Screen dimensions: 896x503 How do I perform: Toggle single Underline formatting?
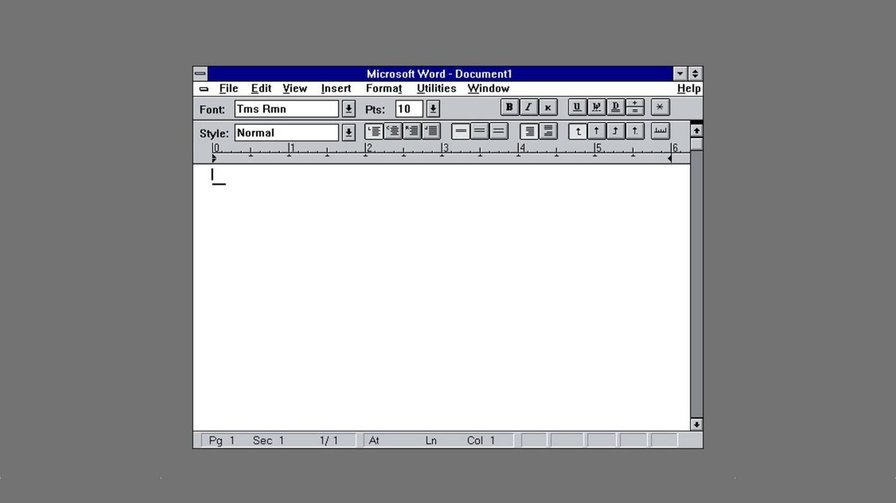pyautogui.click(x=577, y=107)
